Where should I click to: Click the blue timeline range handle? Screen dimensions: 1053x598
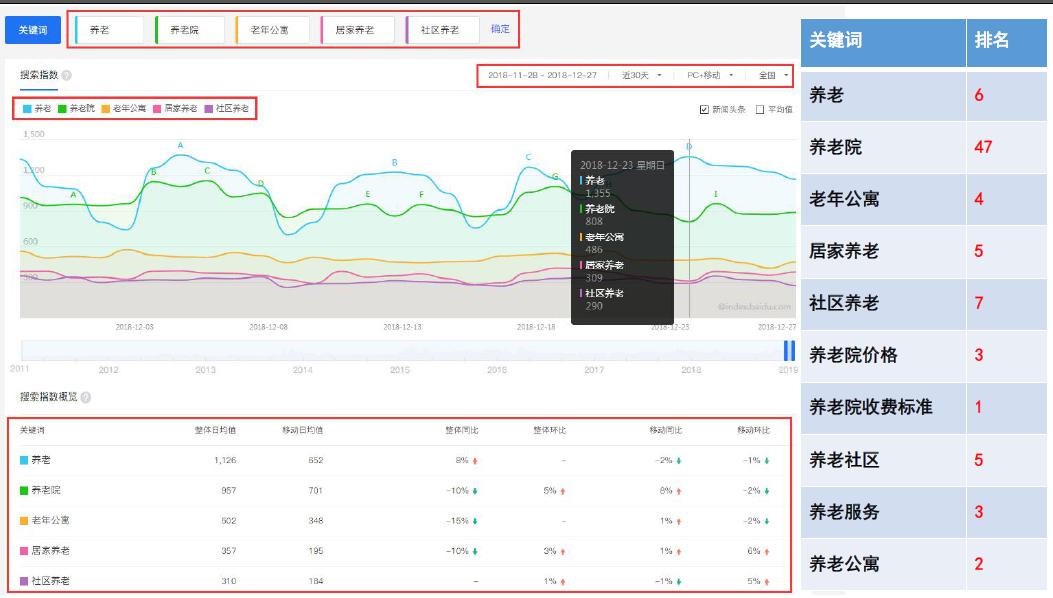point(789,350)
